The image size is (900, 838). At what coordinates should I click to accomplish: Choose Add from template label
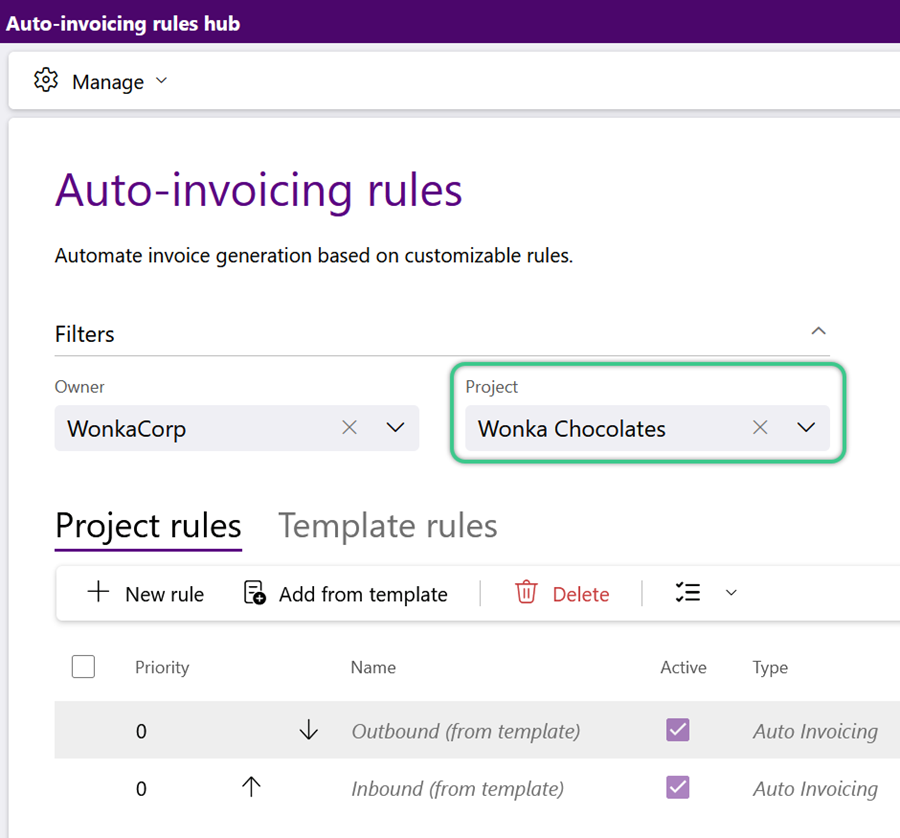363,595
